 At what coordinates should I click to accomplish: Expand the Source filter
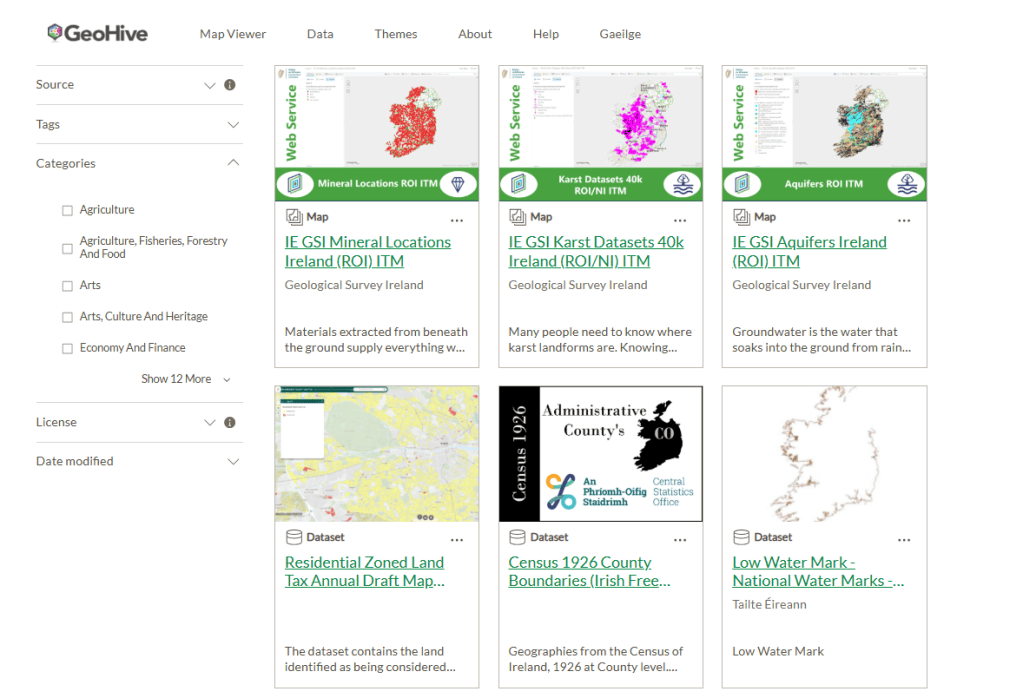209,85
